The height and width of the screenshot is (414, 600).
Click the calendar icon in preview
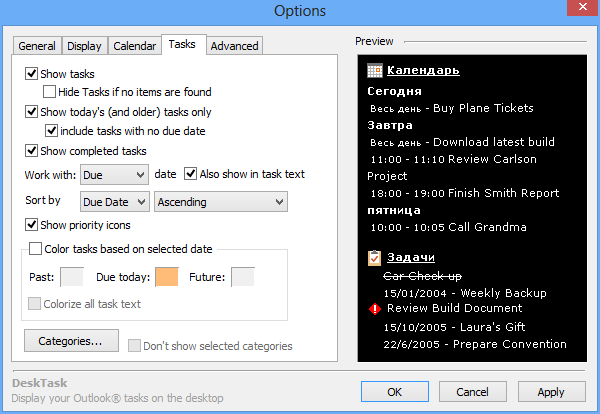pyautogui.click(x=375, y=70)
